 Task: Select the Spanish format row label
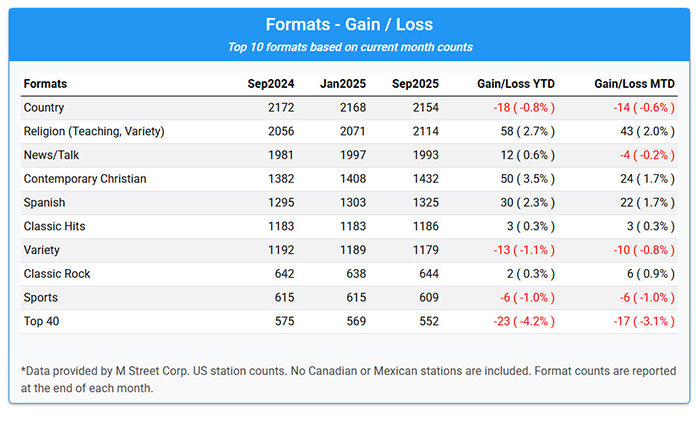[x=46, y=203]
